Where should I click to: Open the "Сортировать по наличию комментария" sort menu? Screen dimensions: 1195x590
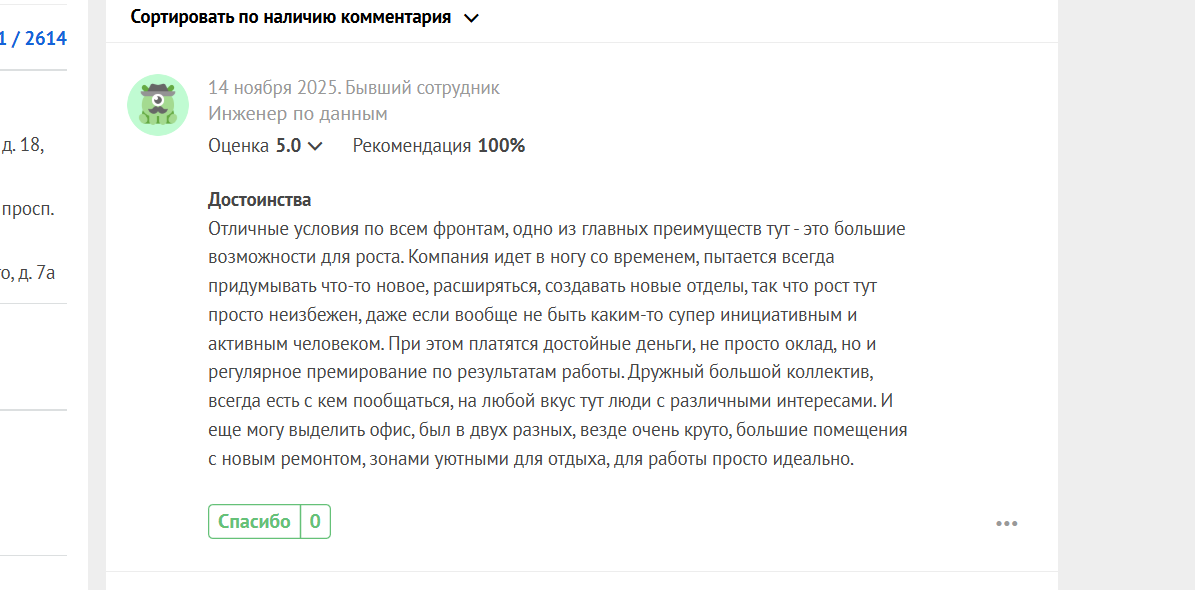point(291,17)
